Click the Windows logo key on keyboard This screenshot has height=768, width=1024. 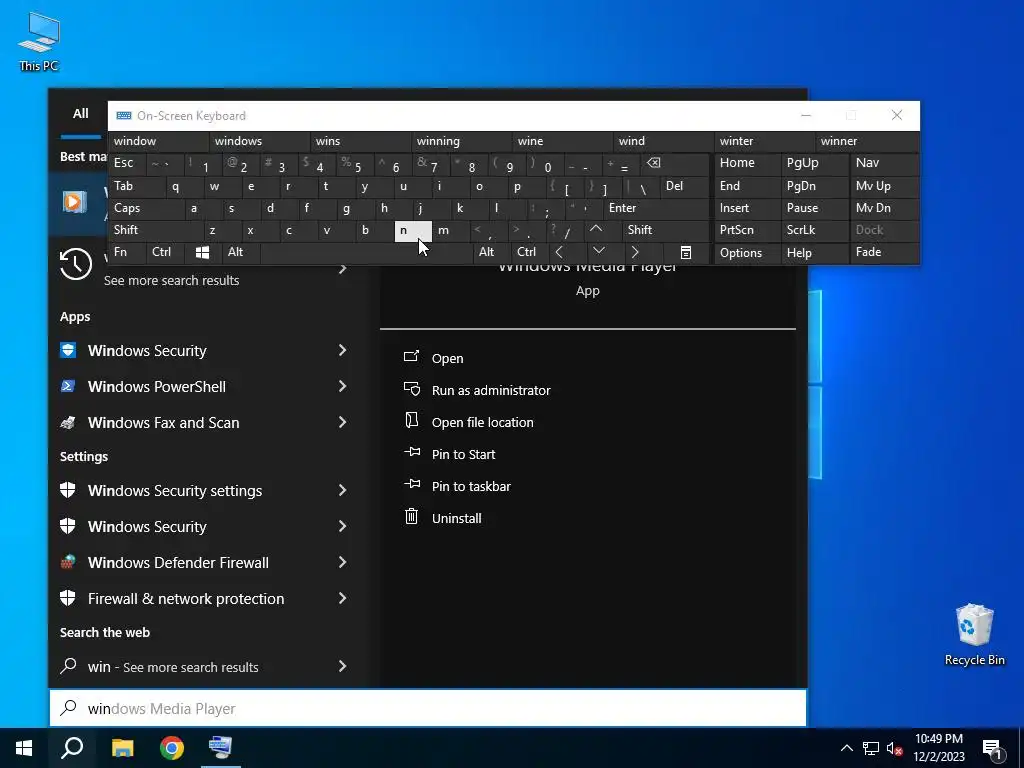coord(202,252)
